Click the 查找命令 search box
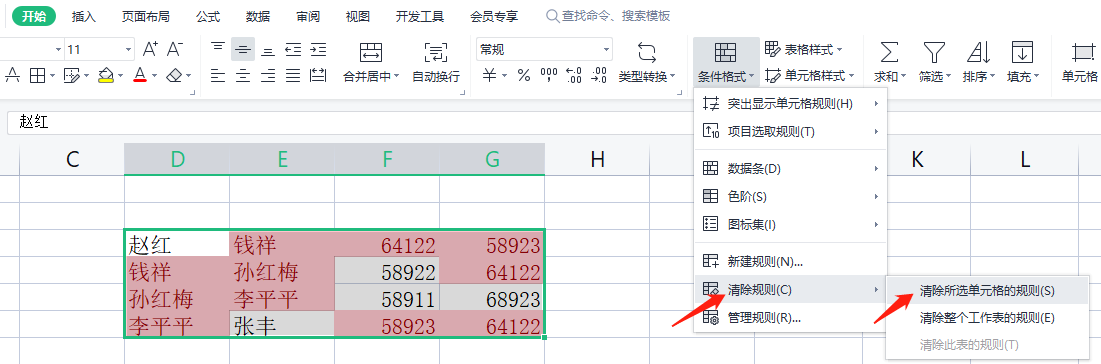Viewport: 1101px width, 364px height. tap(608, 15)
